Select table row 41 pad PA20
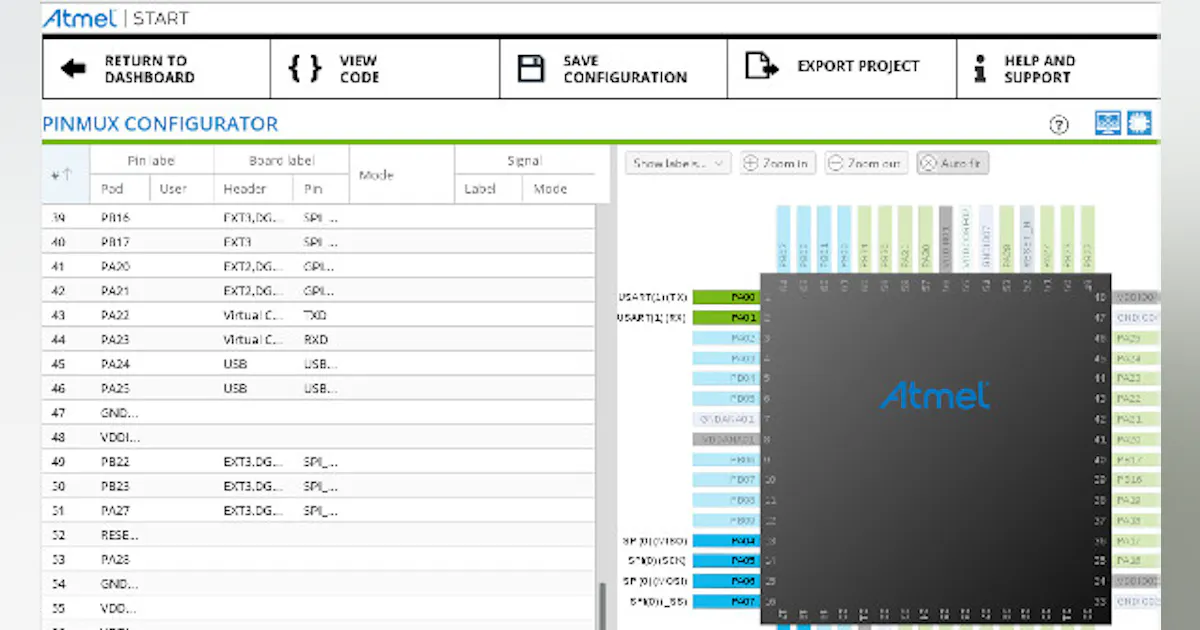 point(320,266)
